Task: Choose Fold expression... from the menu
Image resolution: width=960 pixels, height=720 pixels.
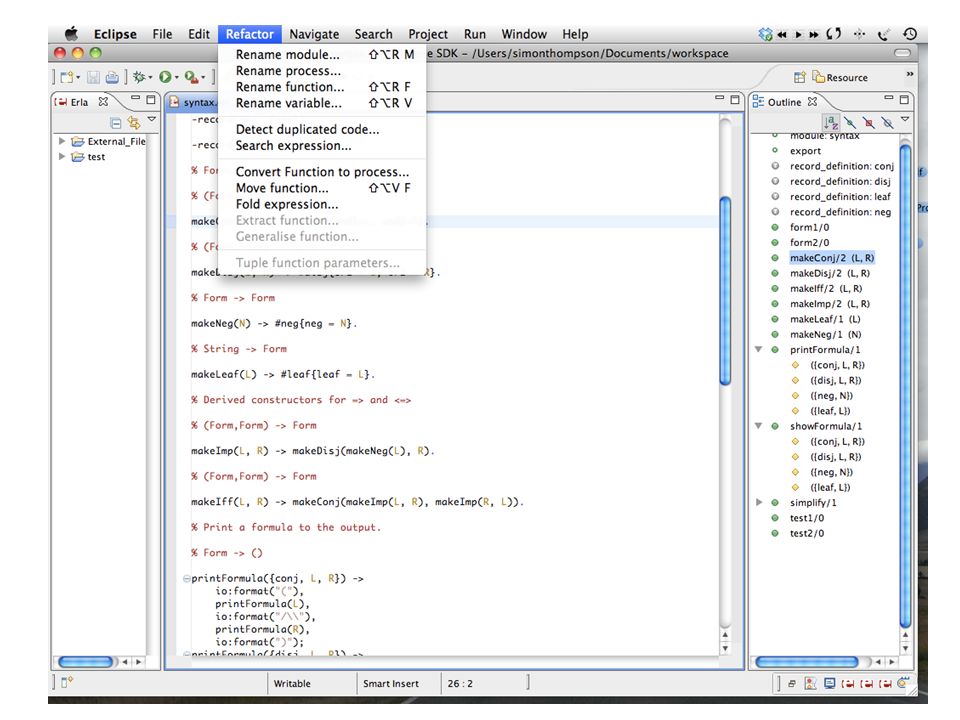Action: [322, 204]
